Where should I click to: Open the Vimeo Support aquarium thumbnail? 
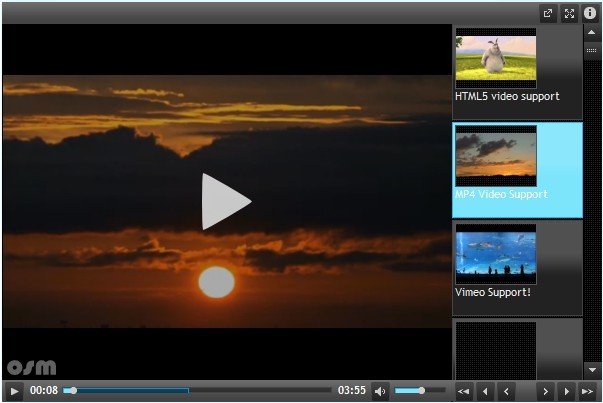click(496, 254)
